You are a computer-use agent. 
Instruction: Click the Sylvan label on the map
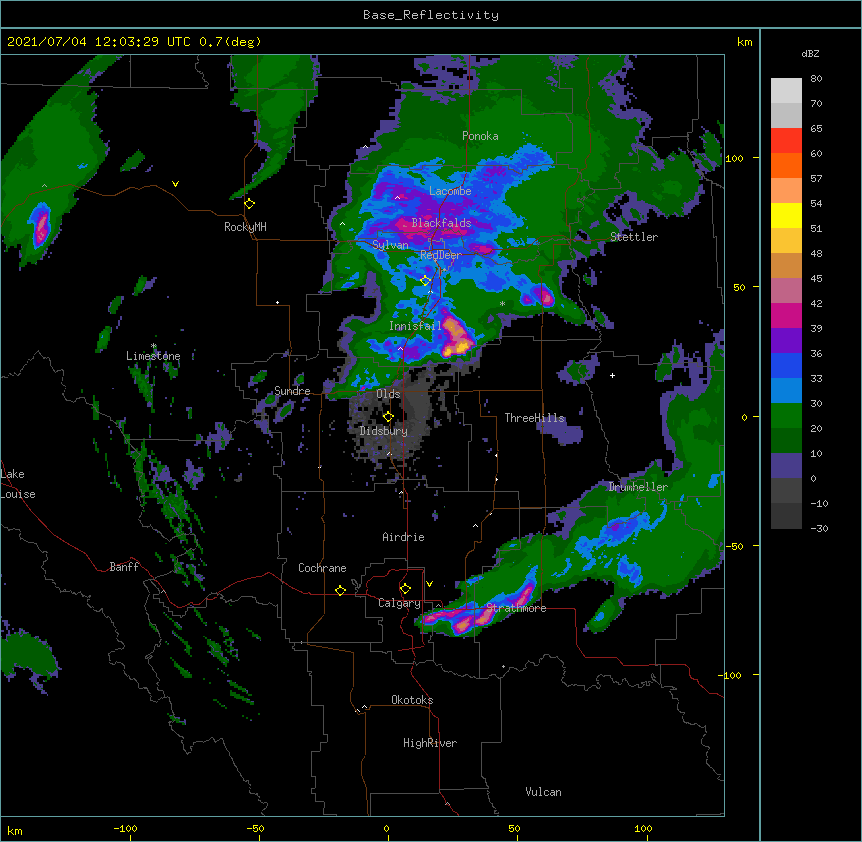click(x=390, y=245)
